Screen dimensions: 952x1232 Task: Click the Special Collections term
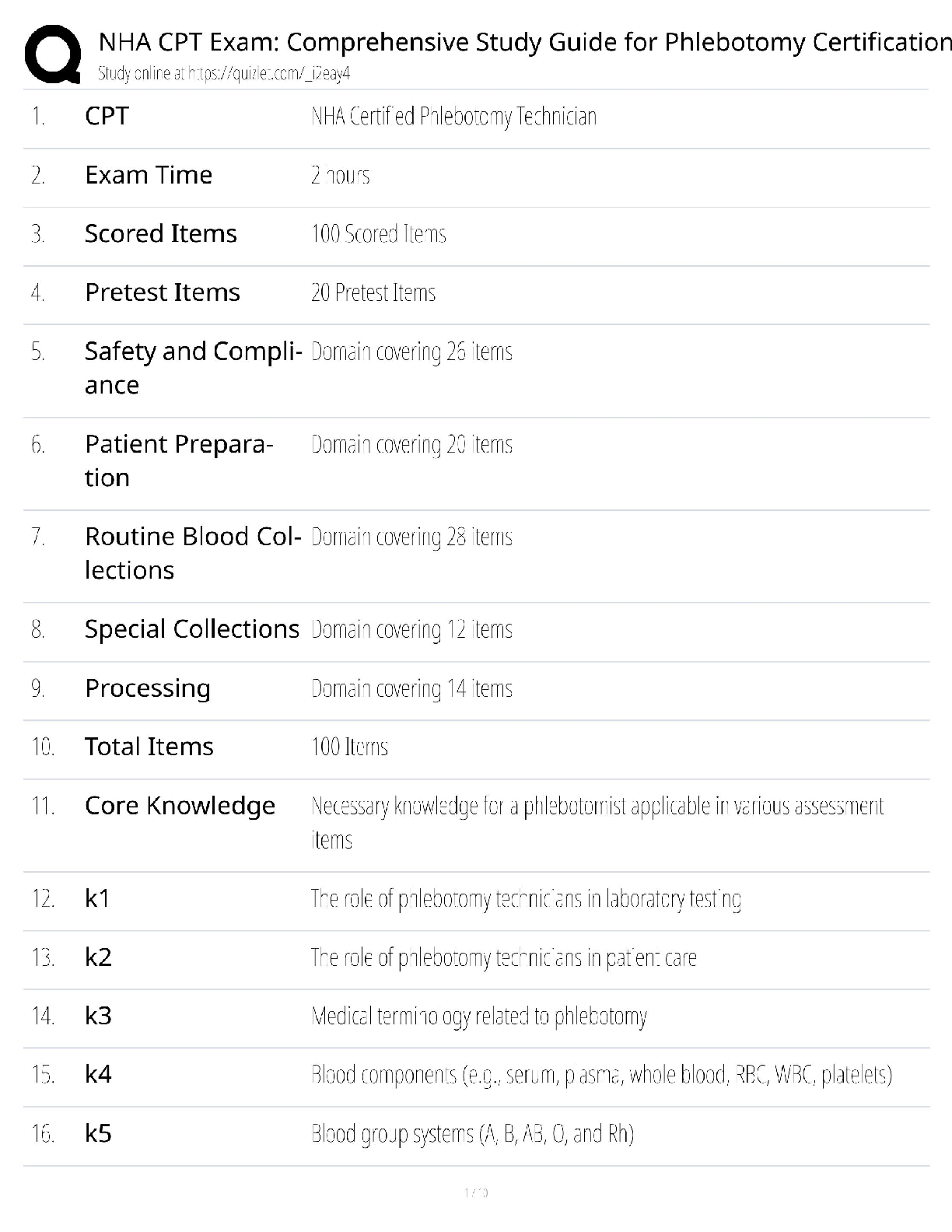click(x=192, y=629)
